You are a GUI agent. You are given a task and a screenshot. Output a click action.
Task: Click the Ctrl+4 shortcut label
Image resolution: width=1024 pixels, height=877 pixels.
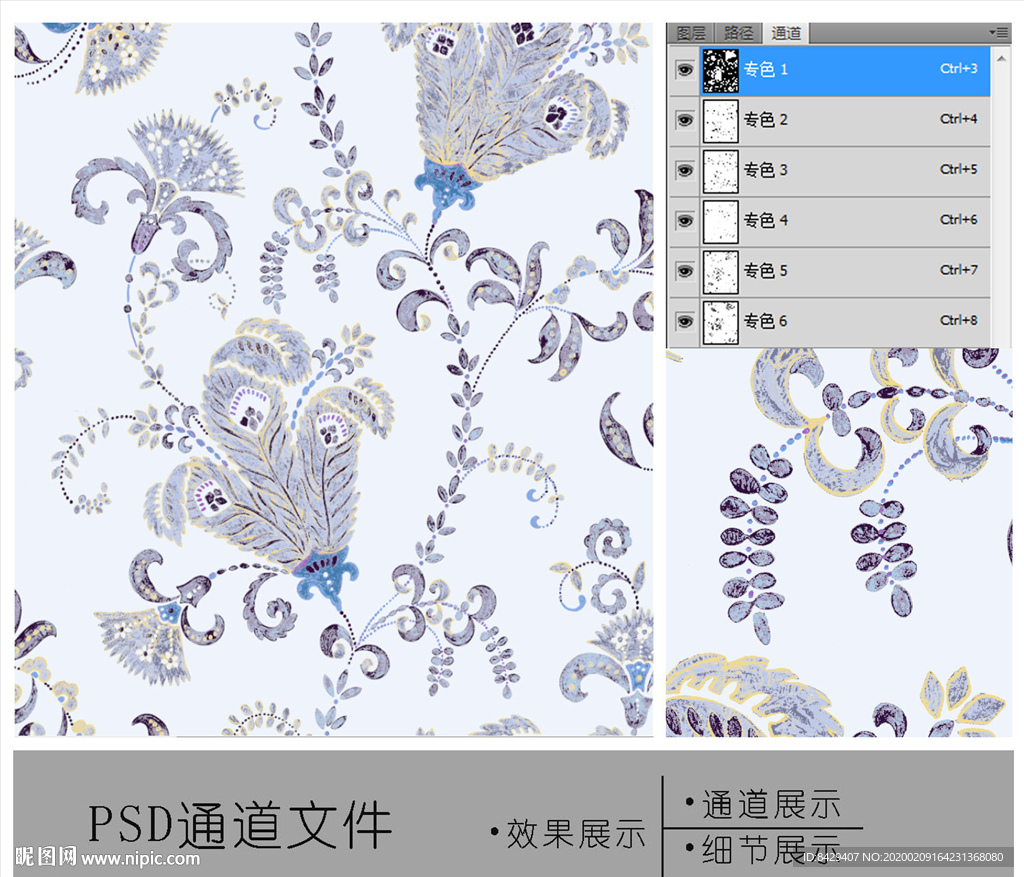point(958,119)
